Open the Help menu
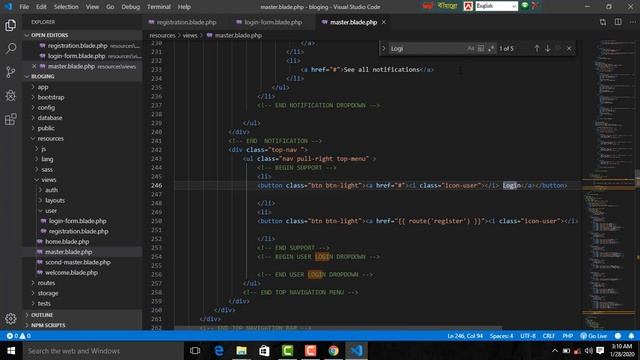Image resolution: width=640 pixels, height=360 pixels. 184,7
